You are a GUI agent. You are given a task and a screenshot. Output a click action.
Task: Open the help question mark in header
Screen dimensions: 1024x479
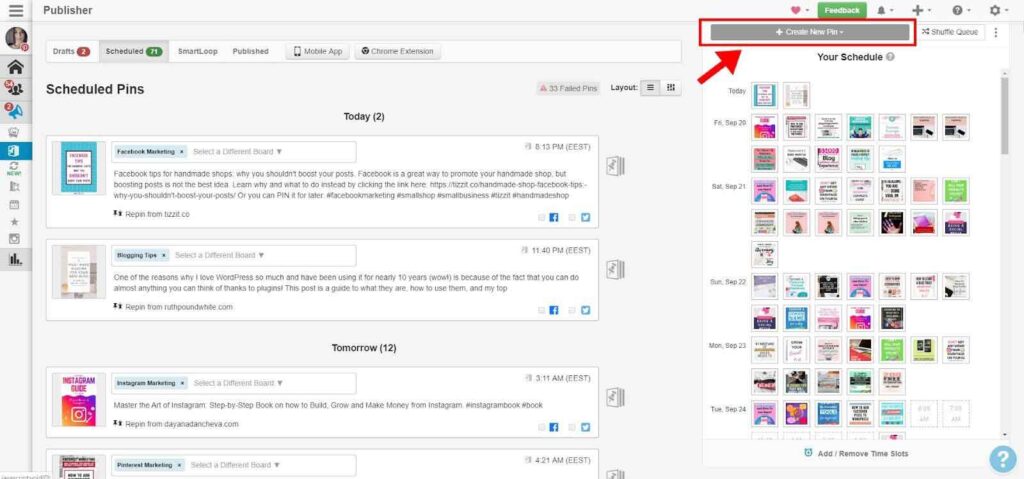(957, 10)
